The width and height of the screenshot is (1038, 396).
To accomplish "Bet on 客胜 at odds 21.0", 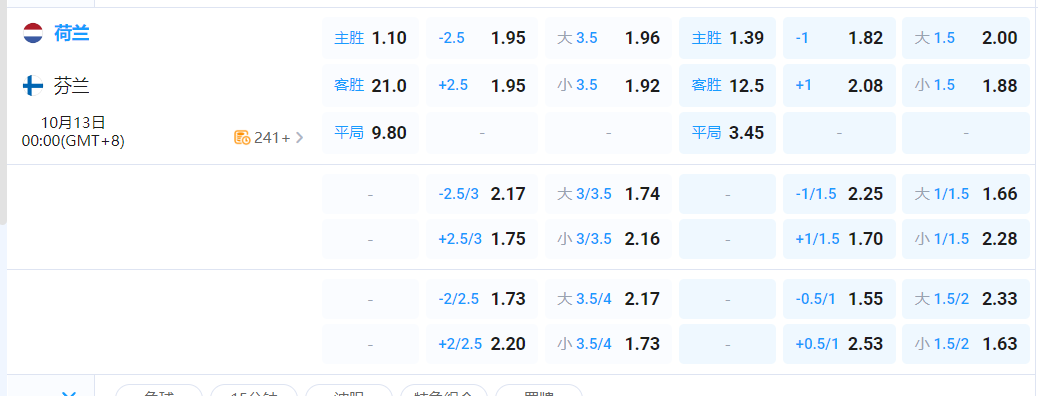I will click(370, 85).
